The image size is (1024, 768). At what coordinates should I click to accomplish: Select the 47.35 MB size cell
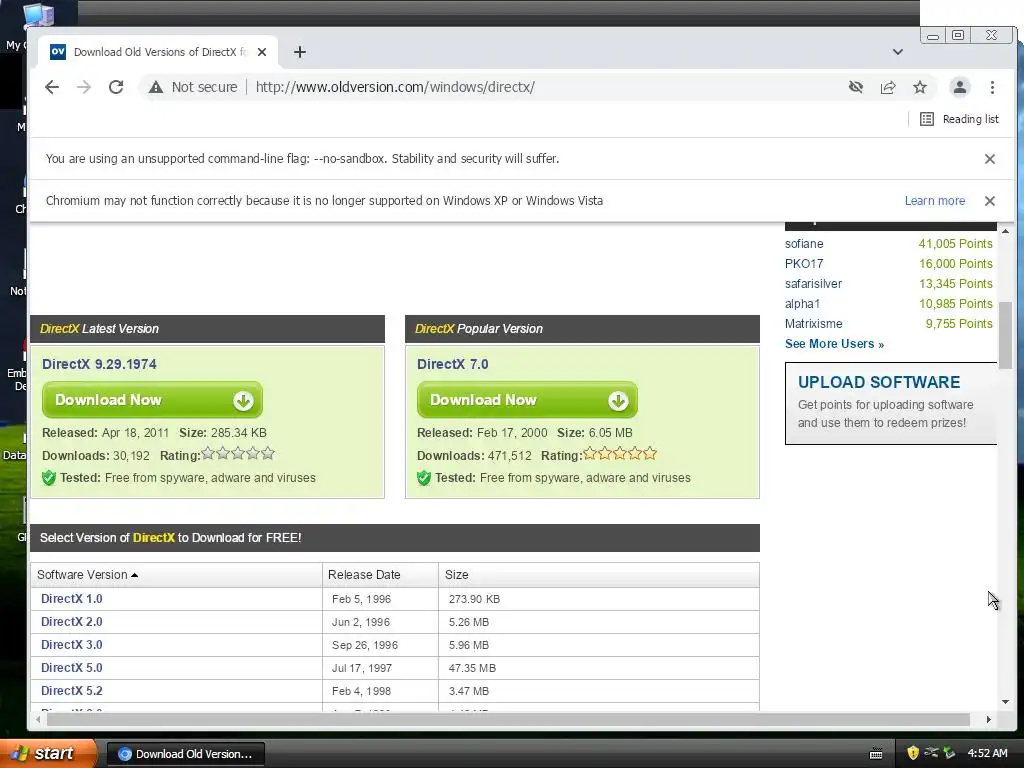tap(472, 668)
